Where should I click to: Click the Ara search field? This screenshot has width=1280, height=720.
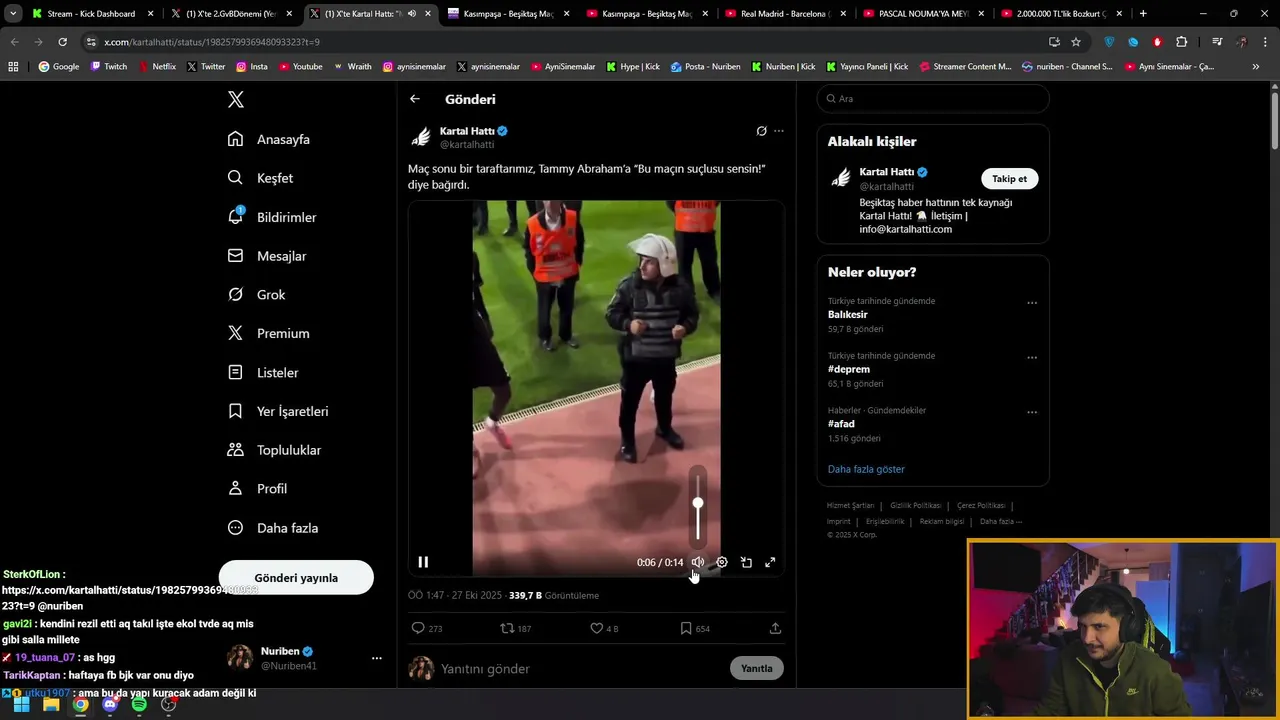933,99
